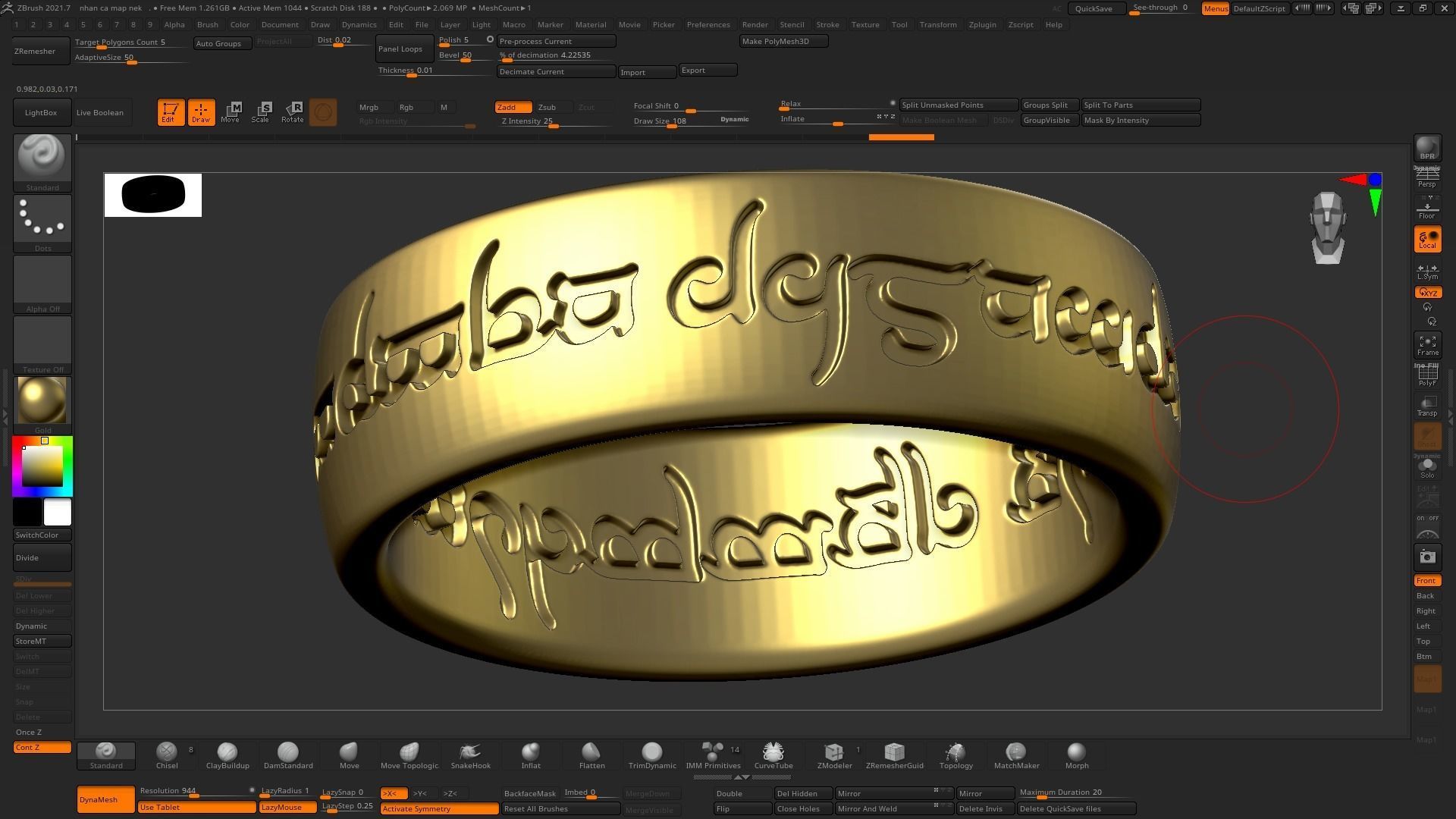Choose the Rotate transform icon
The height and width of the screenshot is (819, 1456).
click(x=293, y=112)
